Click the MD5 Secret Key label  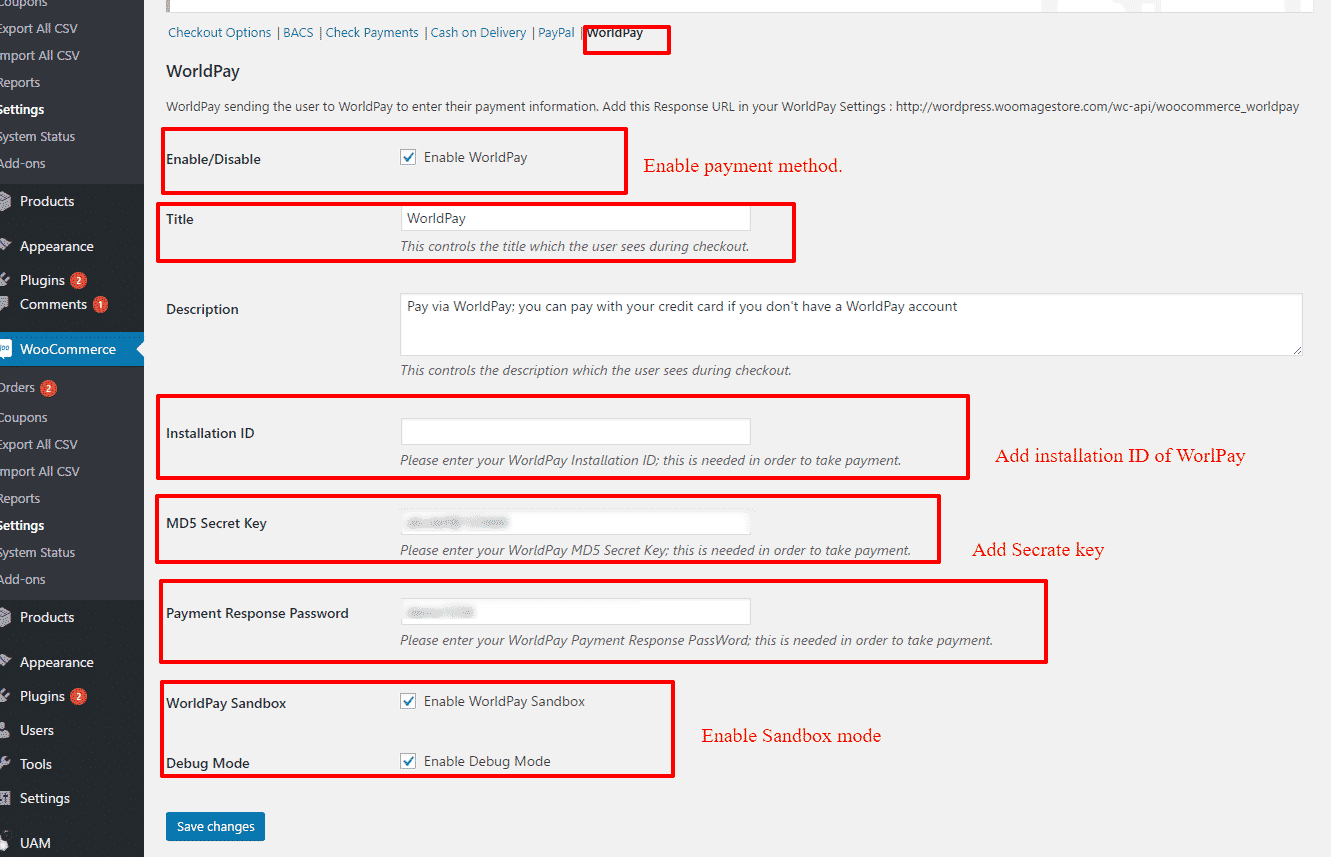pos(216,523)
